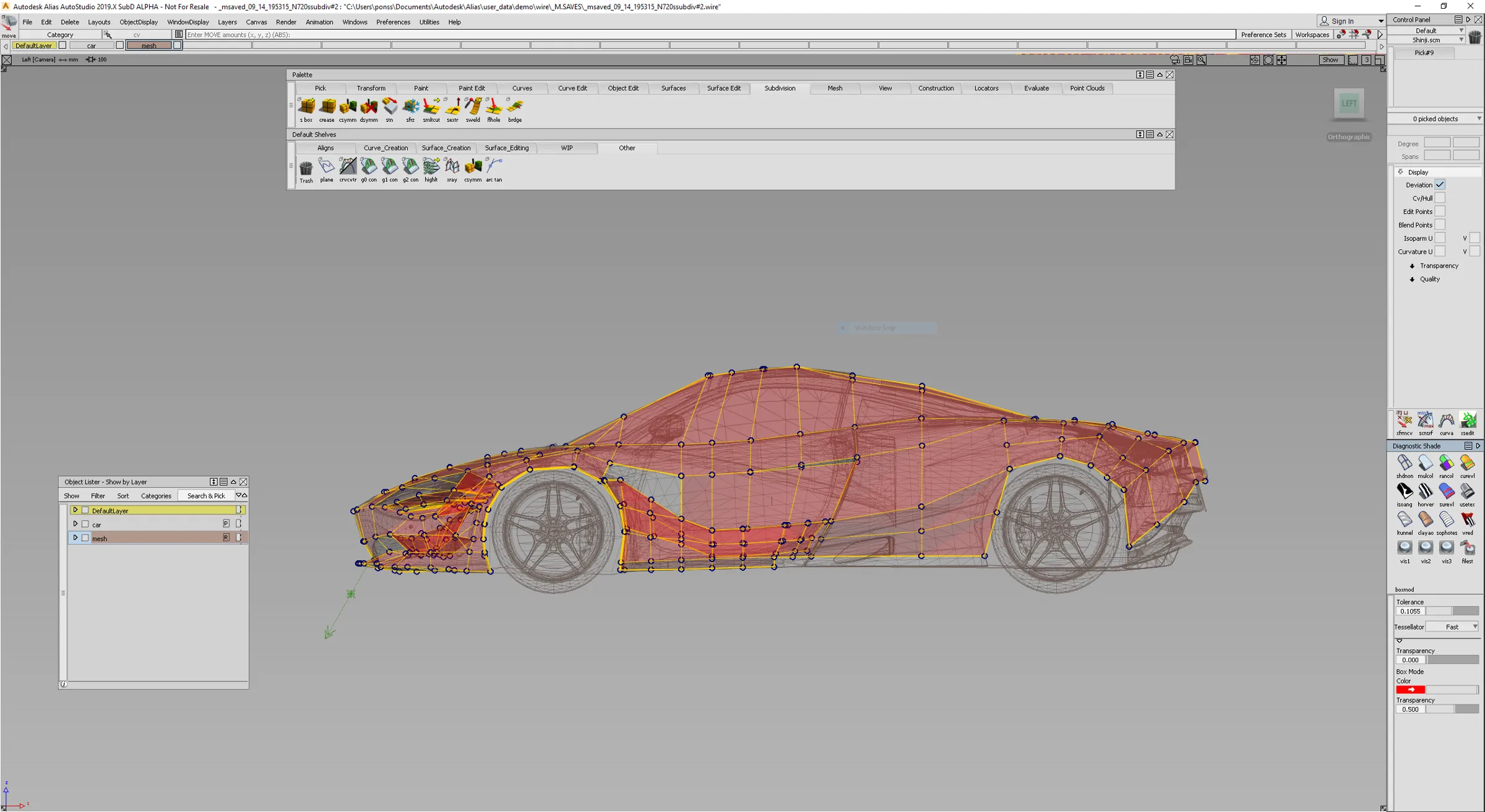Apply the isoang diagnostic shade
The width and height of the screenshot is (1485, 812).
tap(1405, 495)
